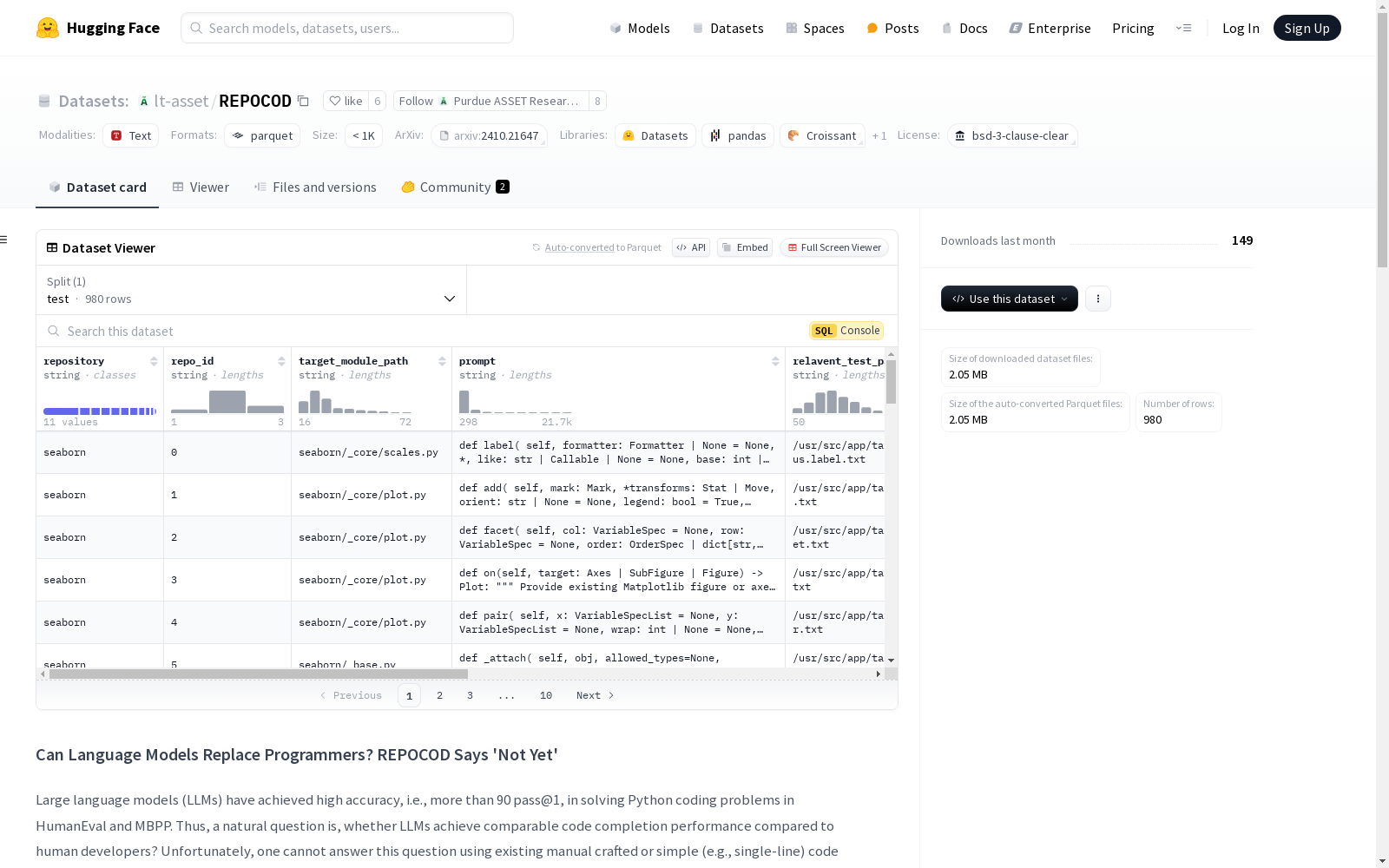Click the repo_id lengths histogram

coord(227,402)
